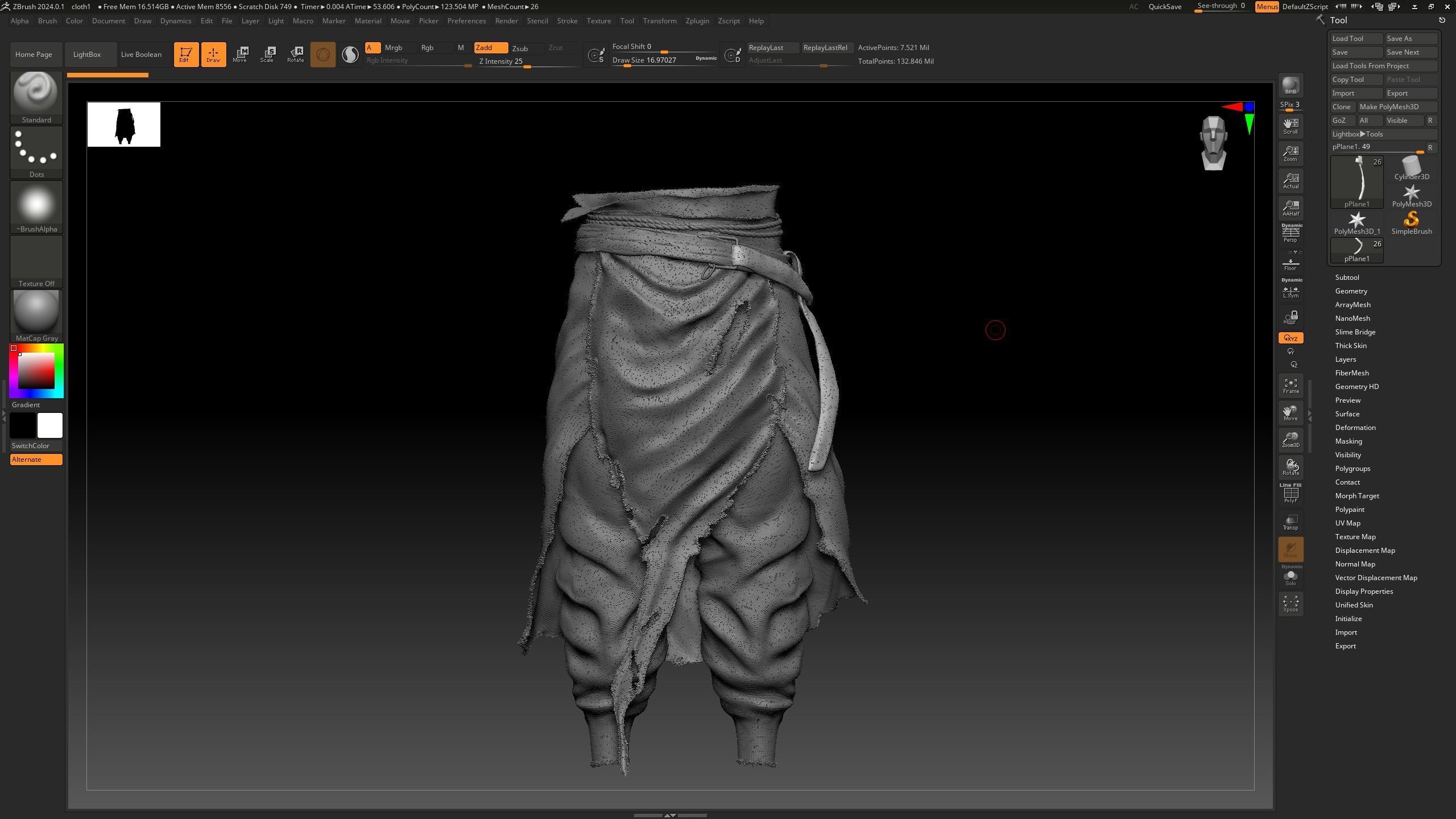Open the Brush menu

coord(47,21)
